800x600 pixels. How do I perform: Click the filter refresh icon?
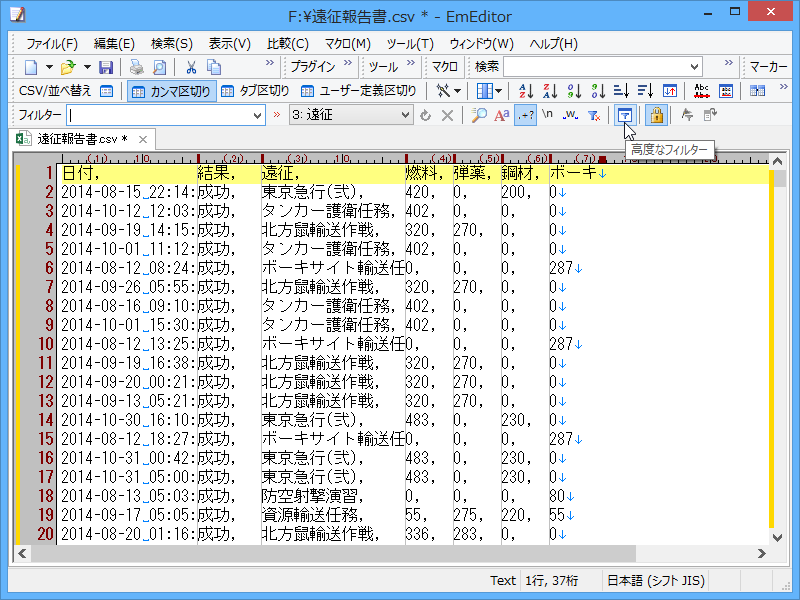[x=425, y=115]
